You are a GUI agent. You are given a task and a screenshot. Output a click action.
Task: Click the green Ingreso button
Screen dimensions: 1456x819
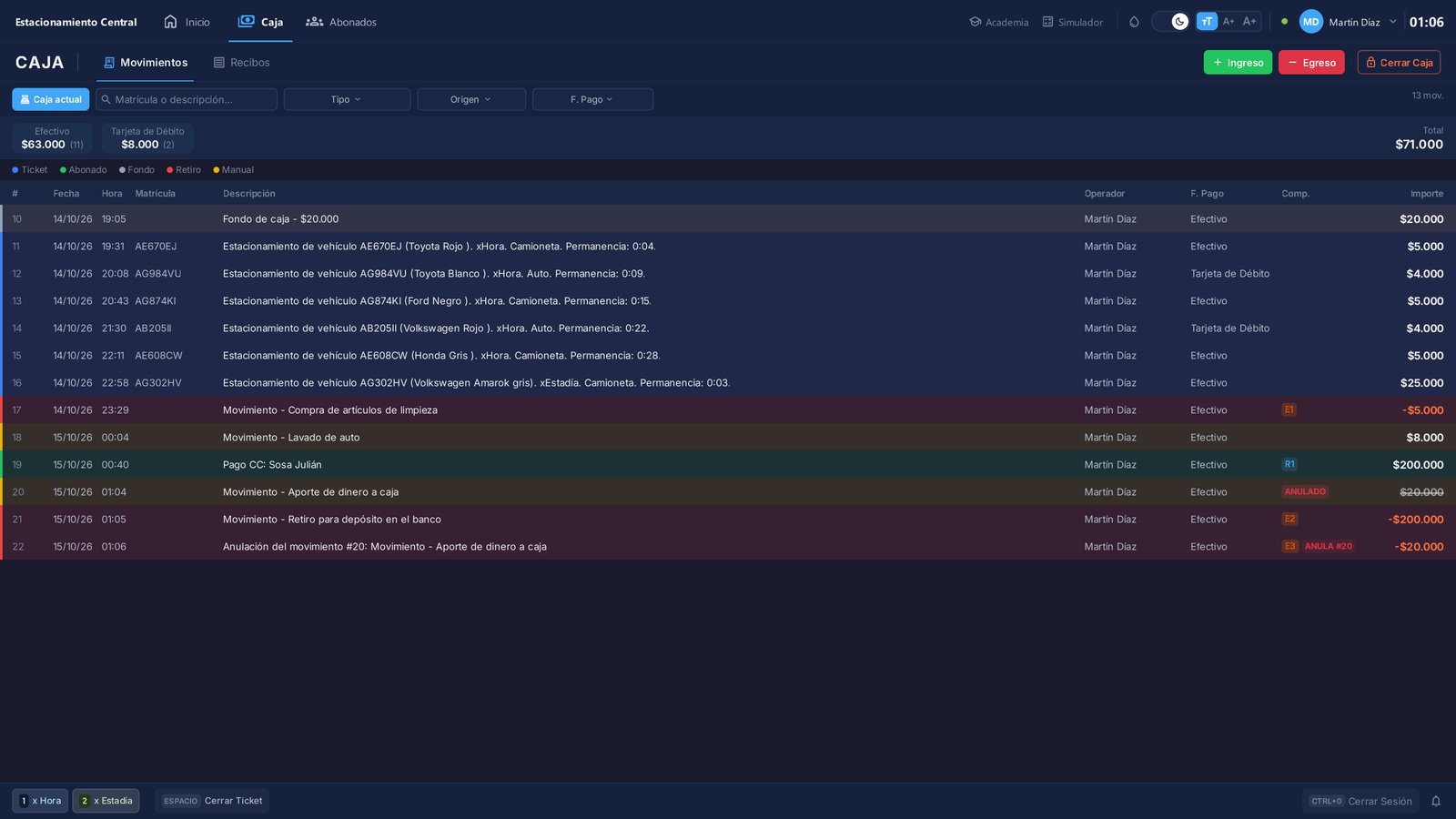(x=1238, y=63)
